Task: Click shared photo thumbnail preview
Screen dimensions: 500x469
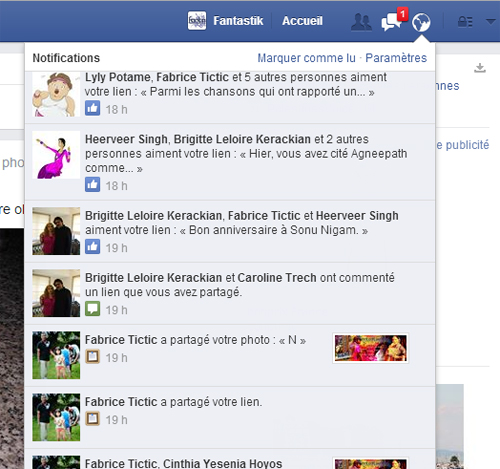Action: [x=370, y=348]
